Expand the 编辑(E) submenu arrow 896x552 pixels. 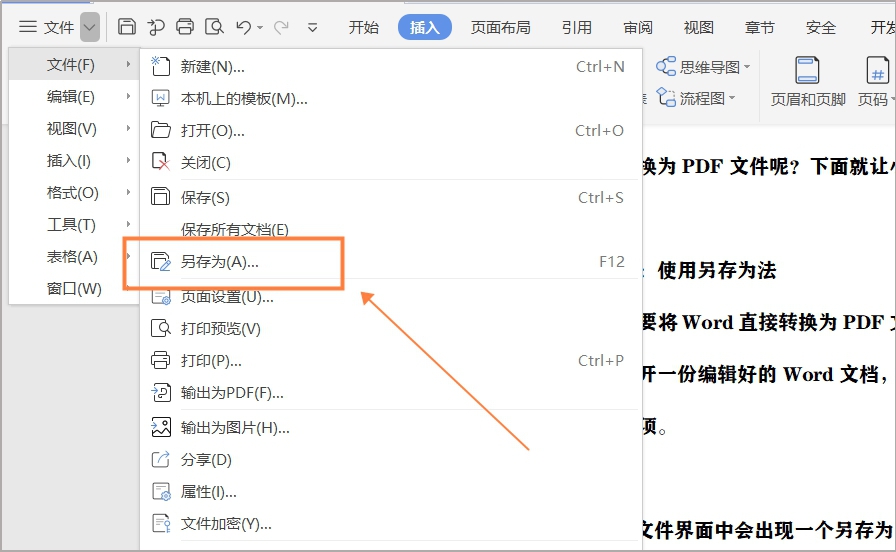point(129,97)
